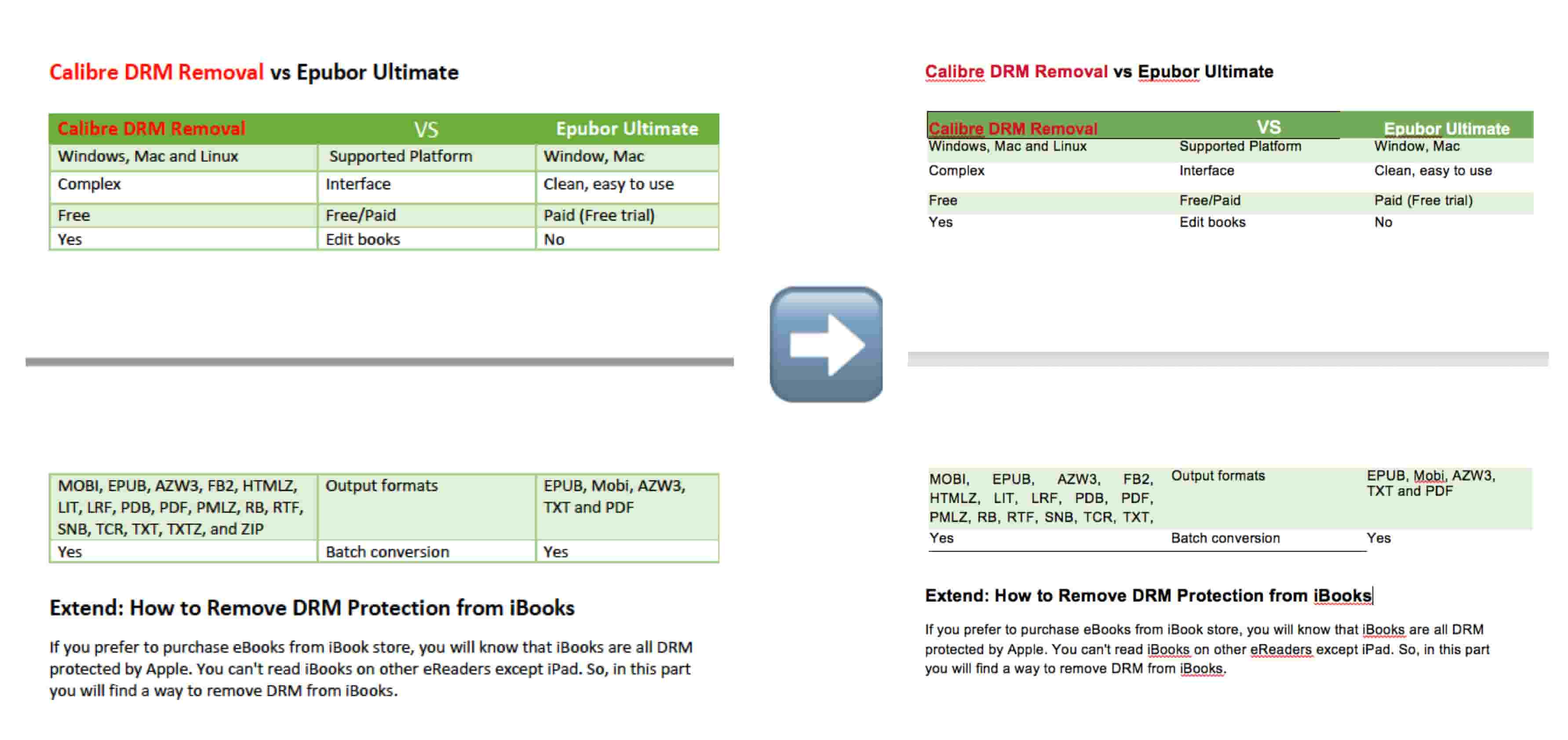1568x740 pixels.
Task: Click left table cell starting 'MOBI, EPUB, AZW3, FB2, HTMLZ'
Action: coord(181,507)
